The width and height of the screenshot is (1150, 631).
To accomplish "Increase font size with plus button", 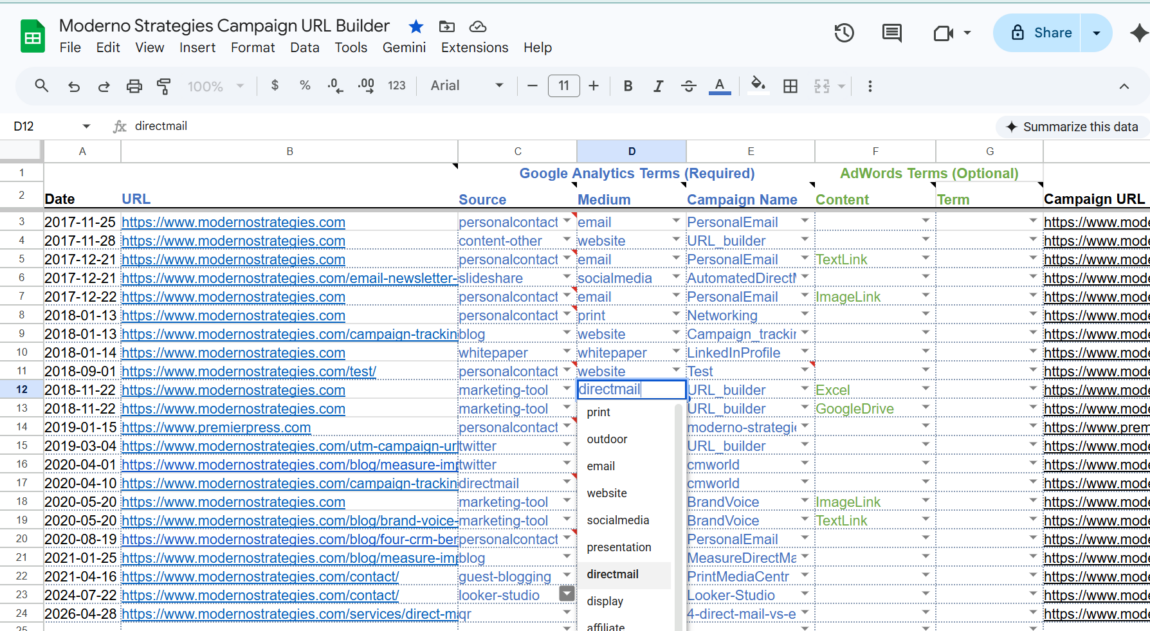I will click(593, 86).
